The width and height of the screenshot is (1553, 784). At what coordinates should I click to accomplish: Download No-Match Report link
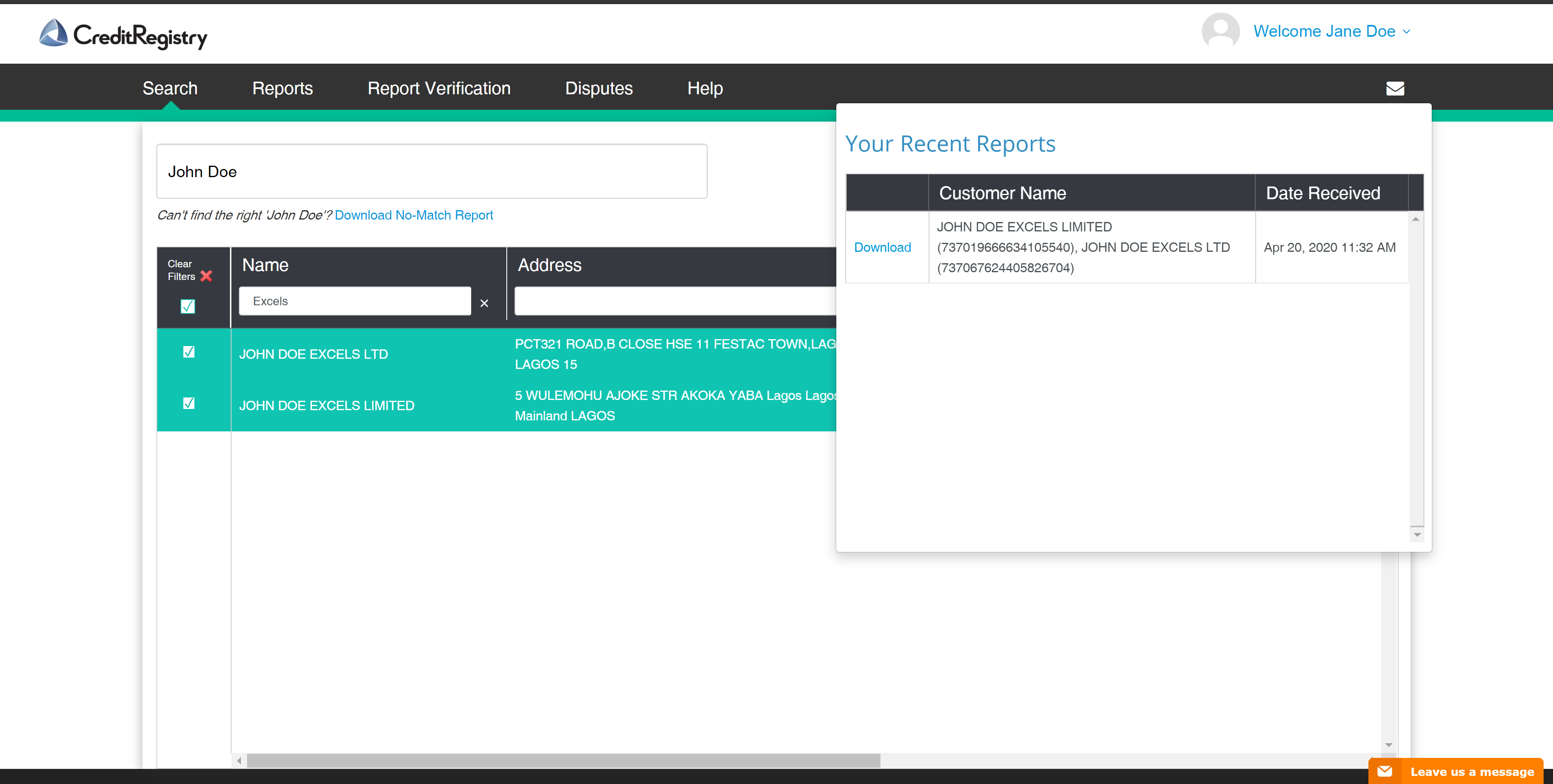pos(414,215)
